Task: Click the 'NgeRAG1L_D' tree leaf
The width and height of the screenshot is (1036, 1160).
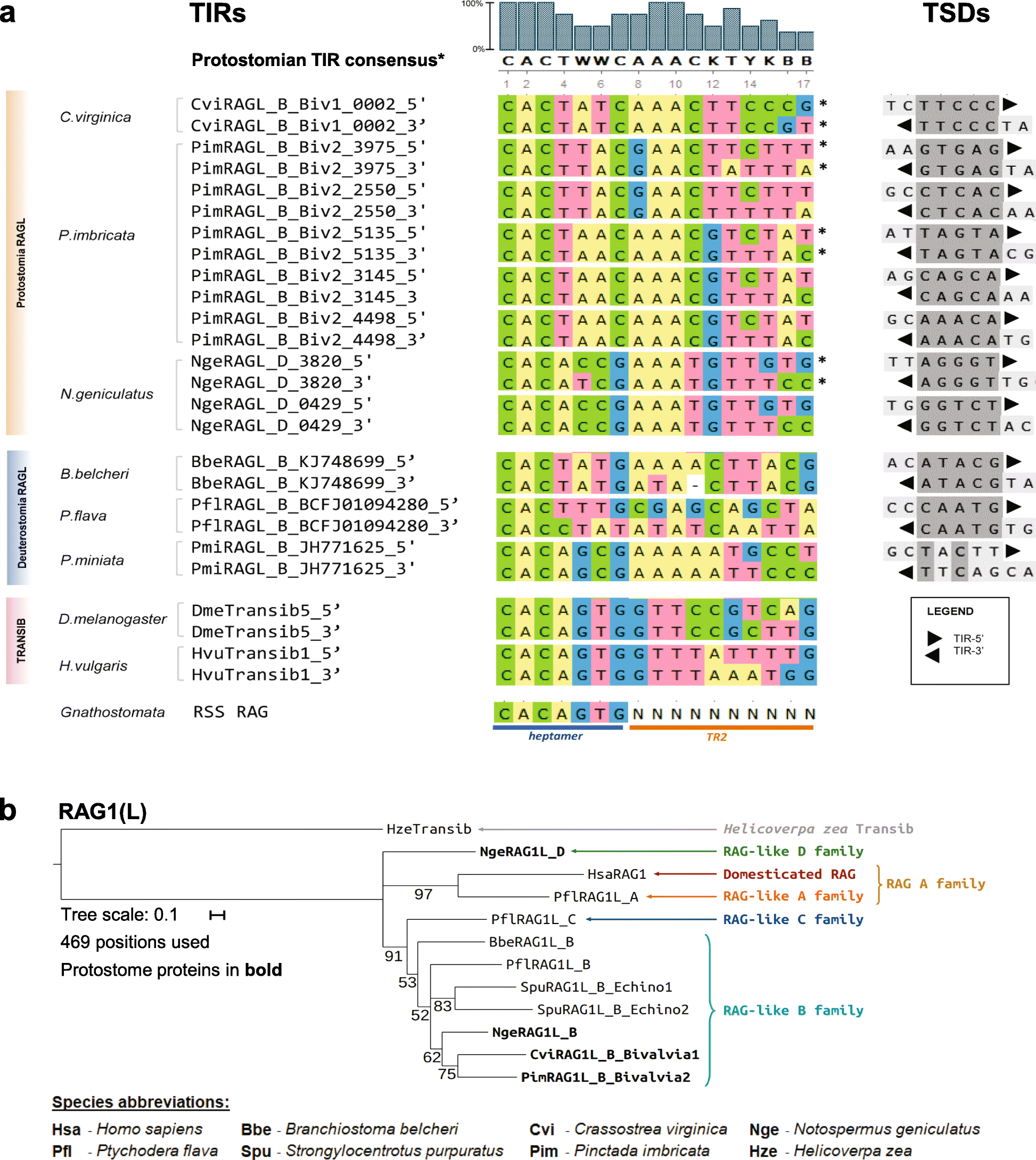Action: click(x=522, y=852)
